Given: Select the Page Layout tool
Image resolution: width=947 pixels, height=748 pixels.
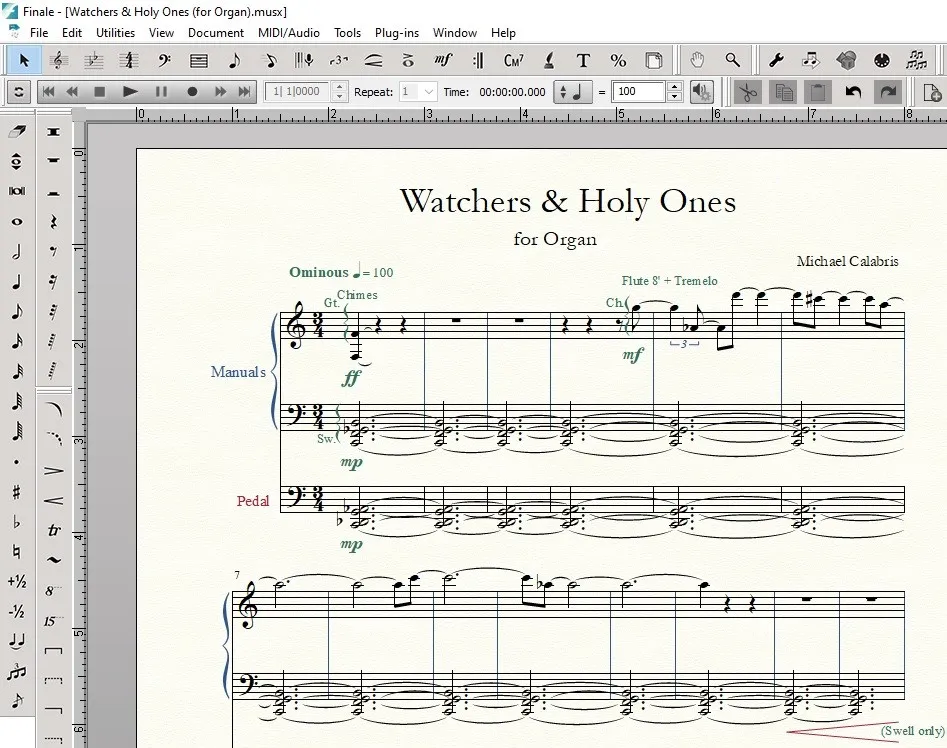Looking at the screenshot, I should click(653, 60).
